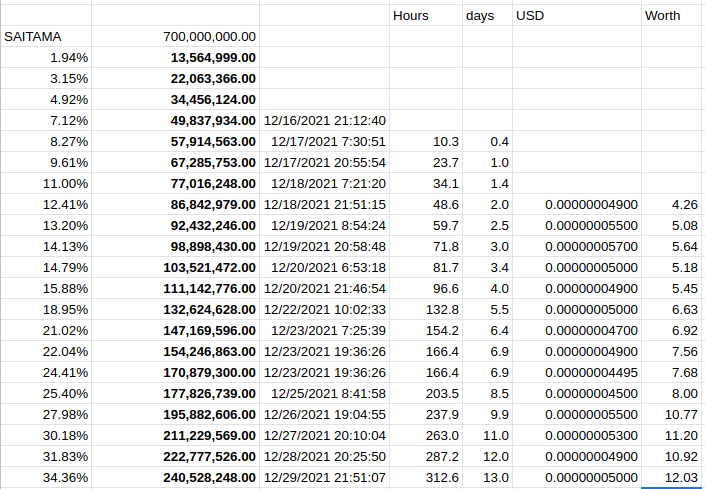Click the 4.92% percentage cell
This screenshot has width=705, height=489.
46,99
